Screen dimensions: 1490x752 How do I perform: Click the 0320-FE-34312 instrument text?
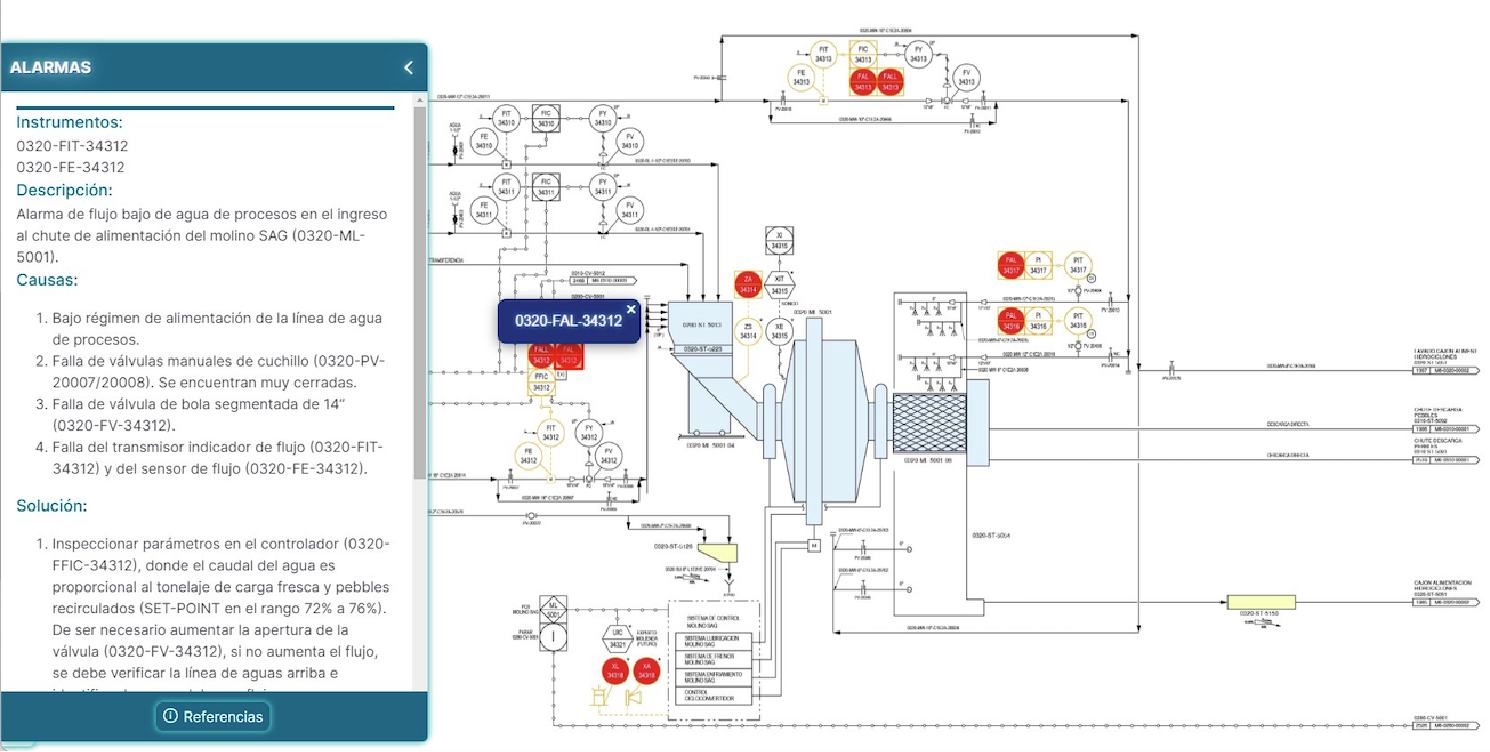pos(70,167)
